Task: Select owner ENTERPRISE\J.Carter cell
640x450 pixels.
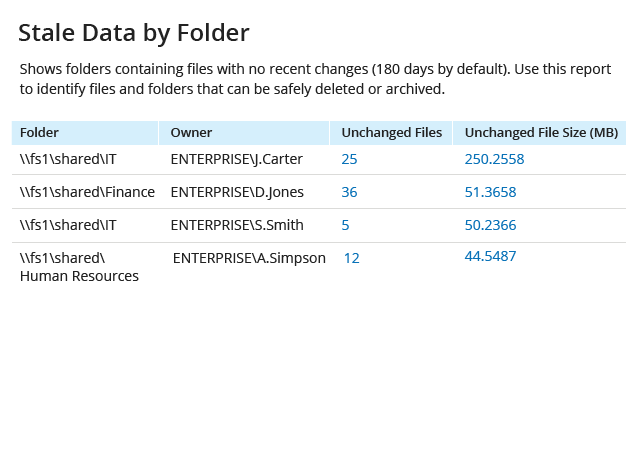Action: 236,159
